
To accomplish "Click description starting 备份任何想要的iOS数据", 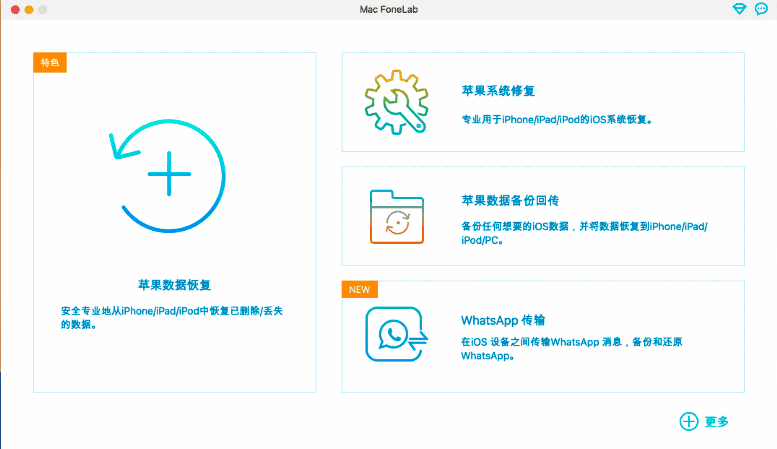I will (x=584, y=233).
